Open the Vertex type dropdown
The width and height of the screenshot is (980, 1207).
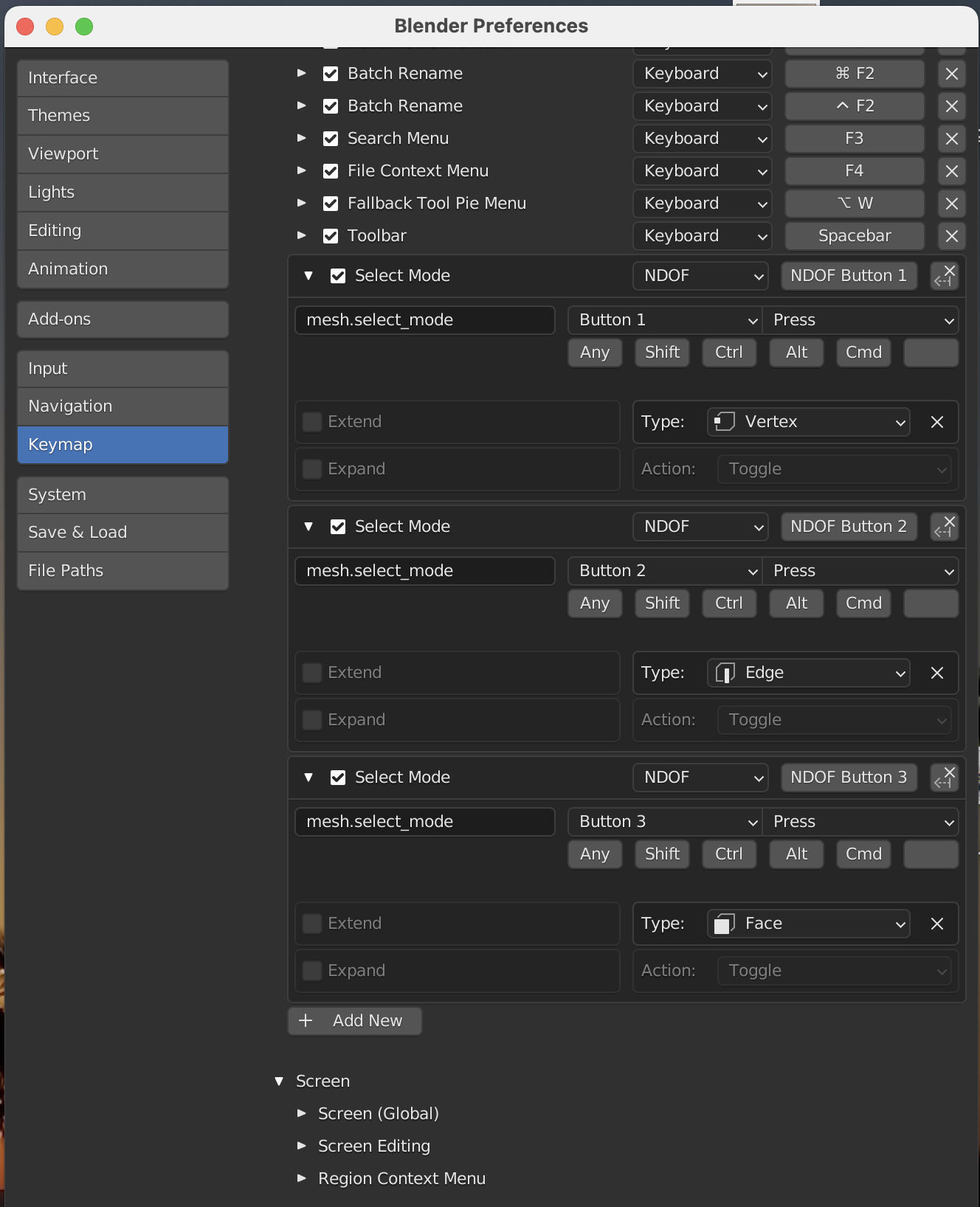809,422
